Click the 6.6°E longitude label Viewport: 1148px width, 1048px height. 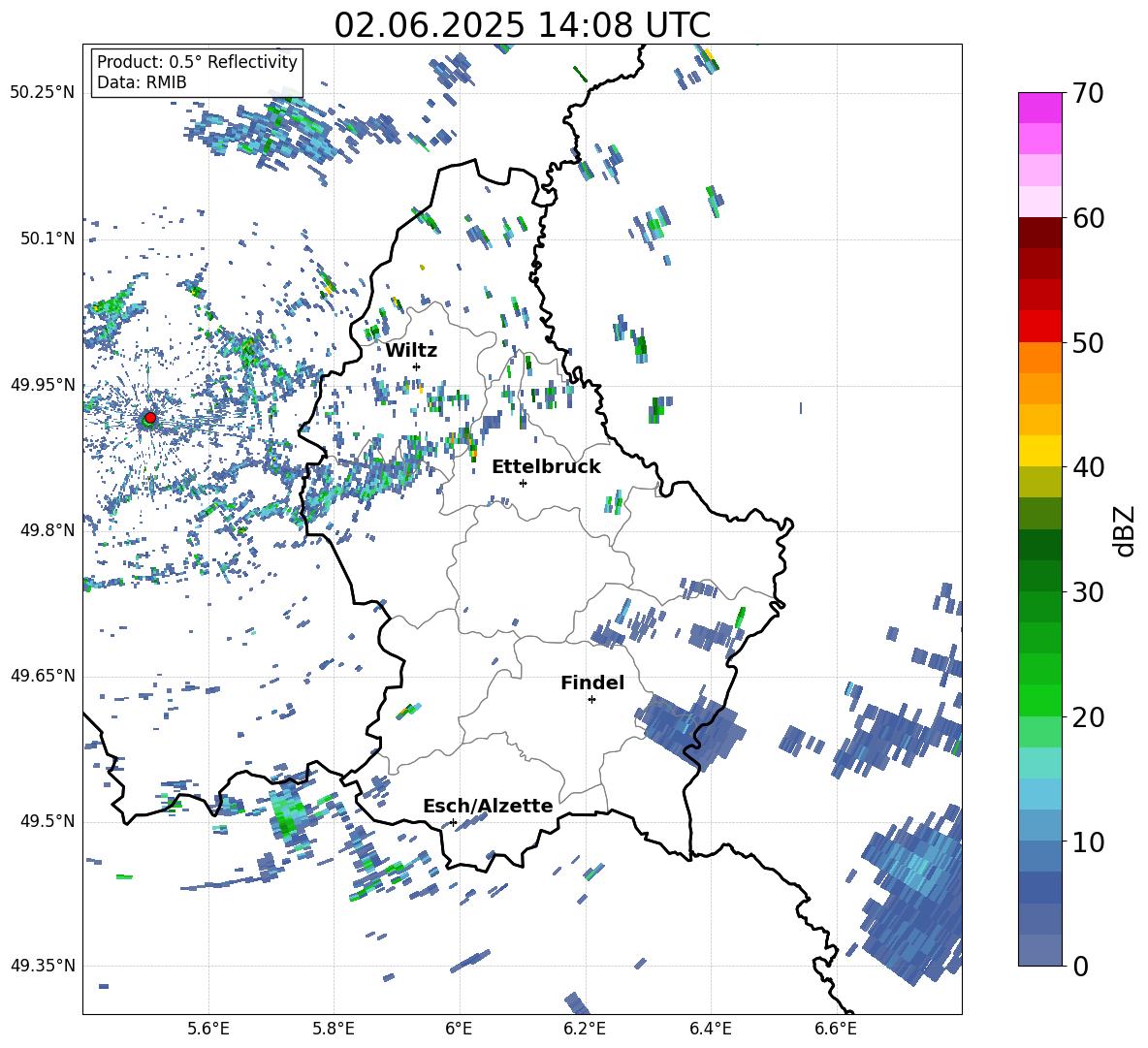pos(836,1029)
